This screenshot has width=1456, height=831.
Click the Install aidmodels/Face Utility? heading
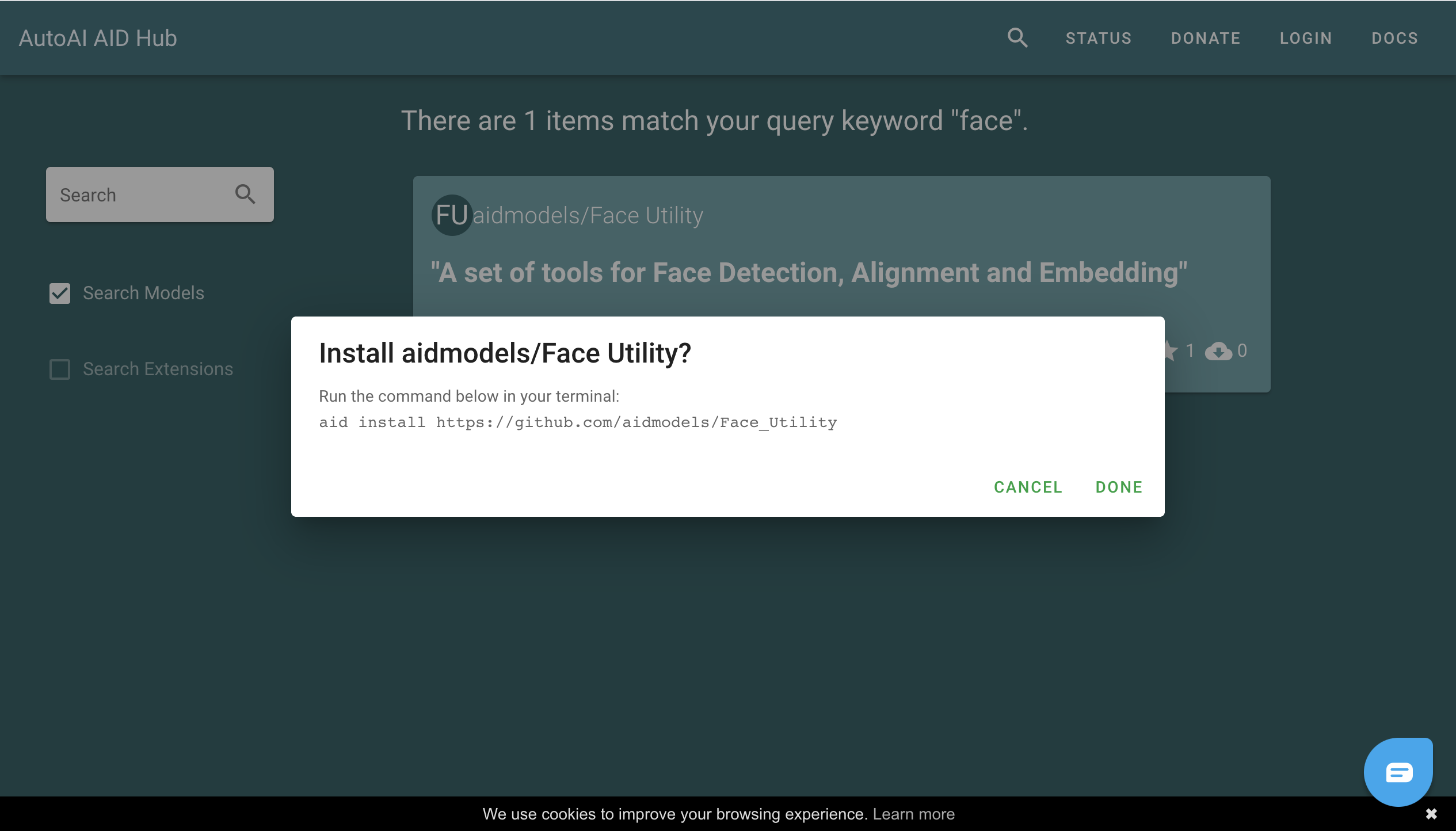coord(505,353)
